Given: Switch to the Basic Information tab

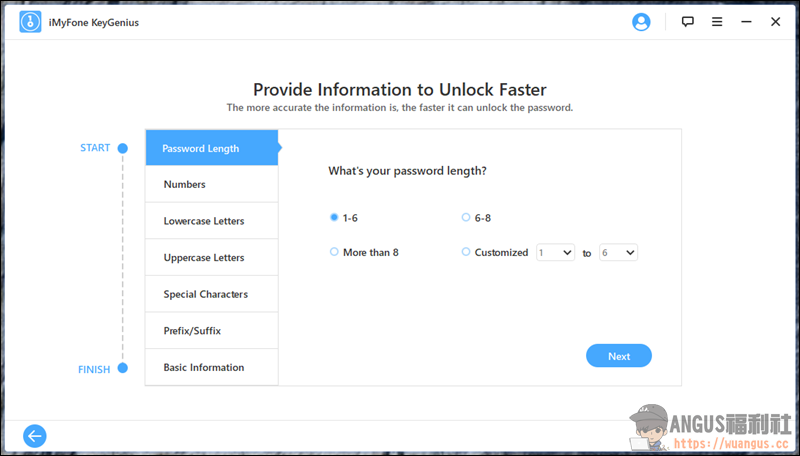Looking at the screenshot, I should click(211, 367).
